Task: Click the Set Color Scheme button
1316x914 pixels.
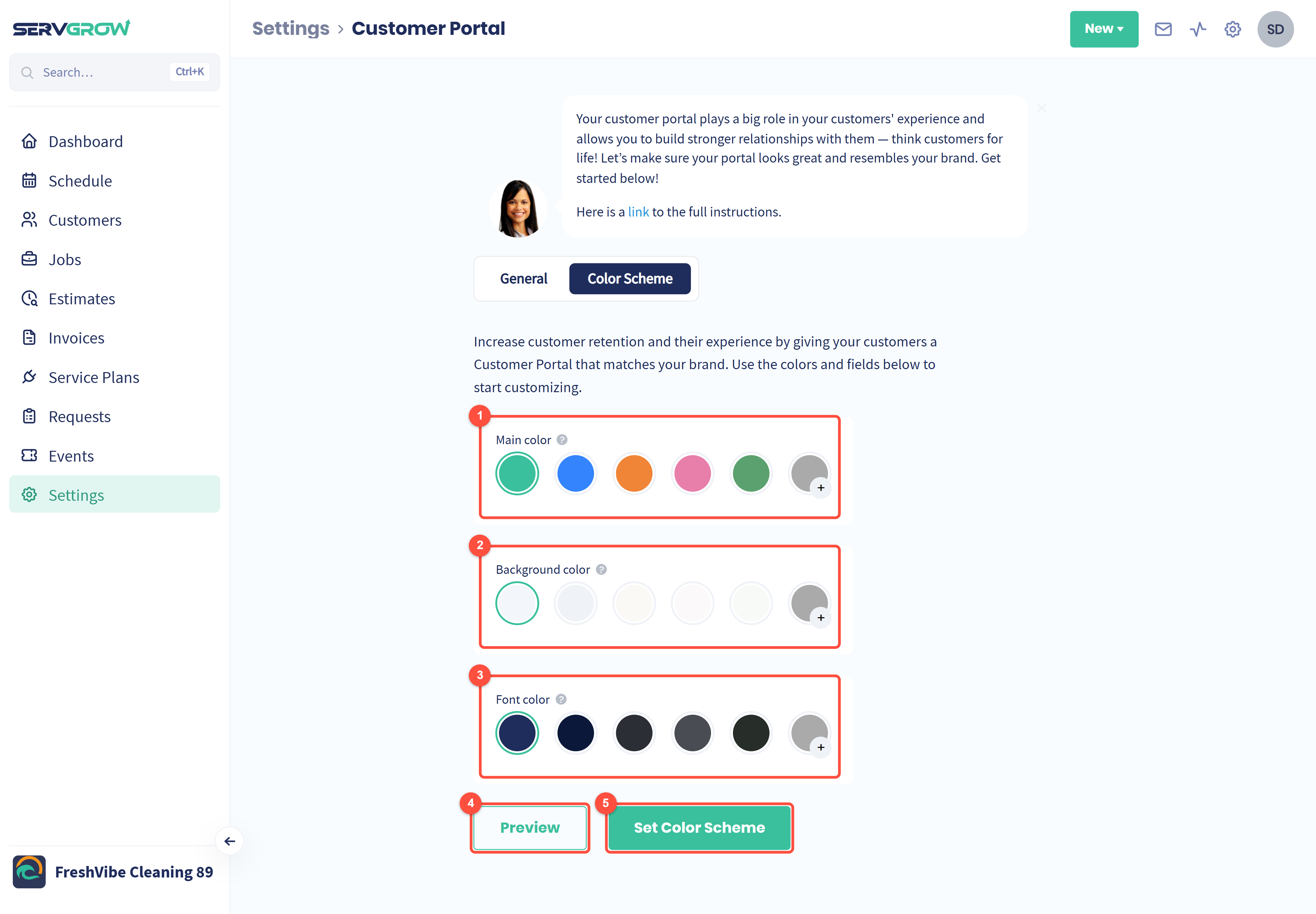Action: coord(699,828)
